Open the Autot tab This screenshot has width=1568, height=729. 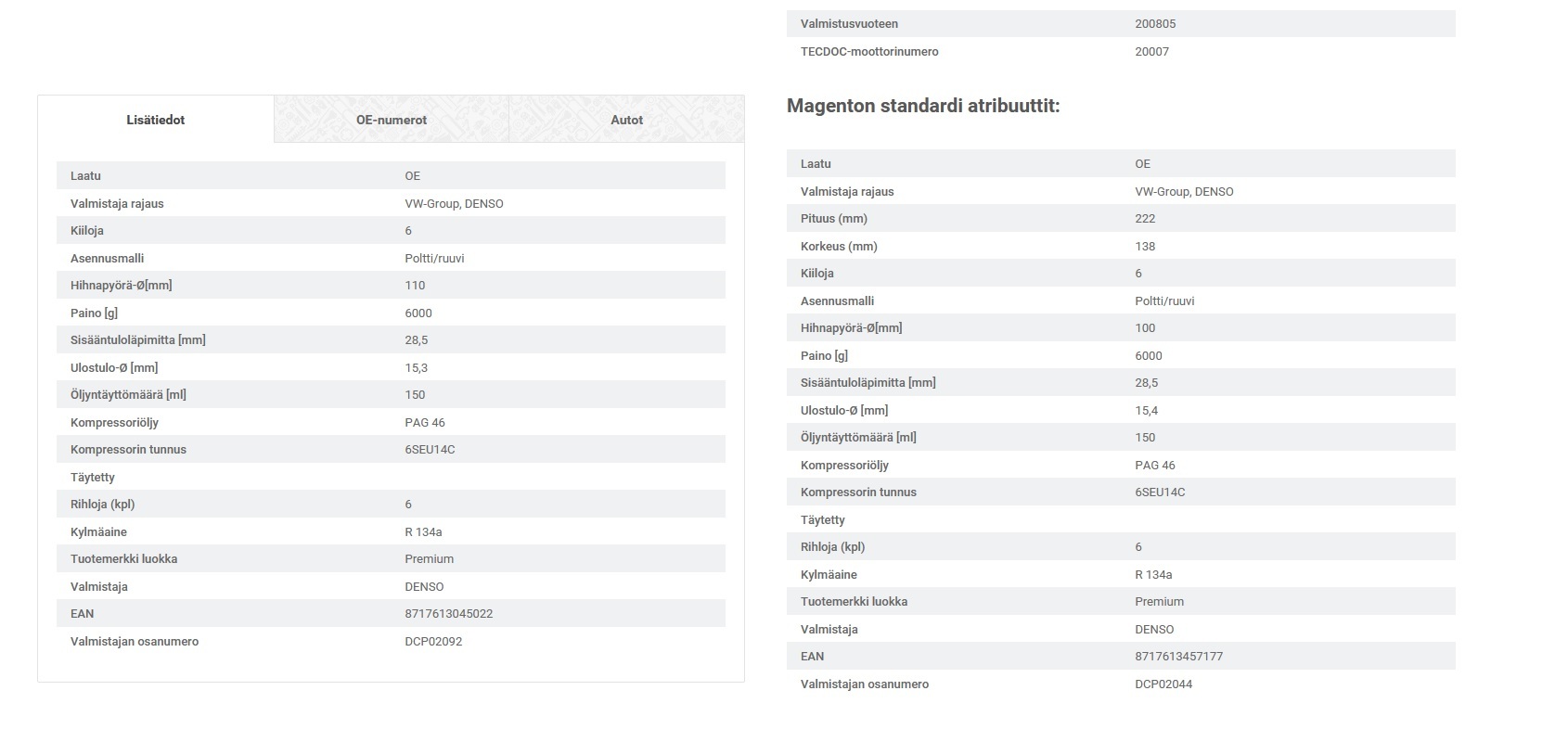(626, 120)
